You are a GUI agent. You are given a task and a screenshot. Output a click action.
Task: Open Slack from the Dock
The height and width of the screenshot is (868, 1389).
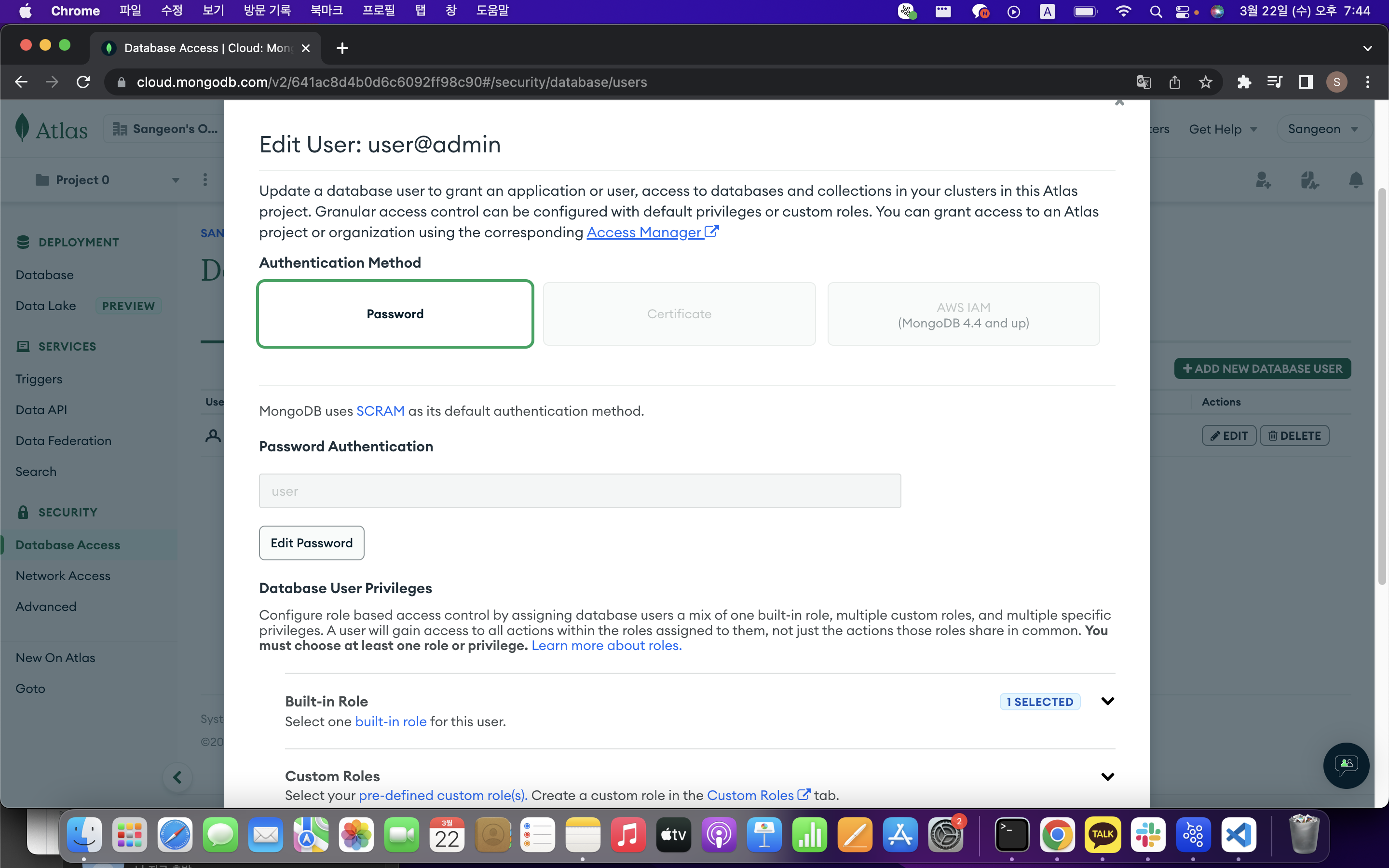click(x=1148, y=834)
